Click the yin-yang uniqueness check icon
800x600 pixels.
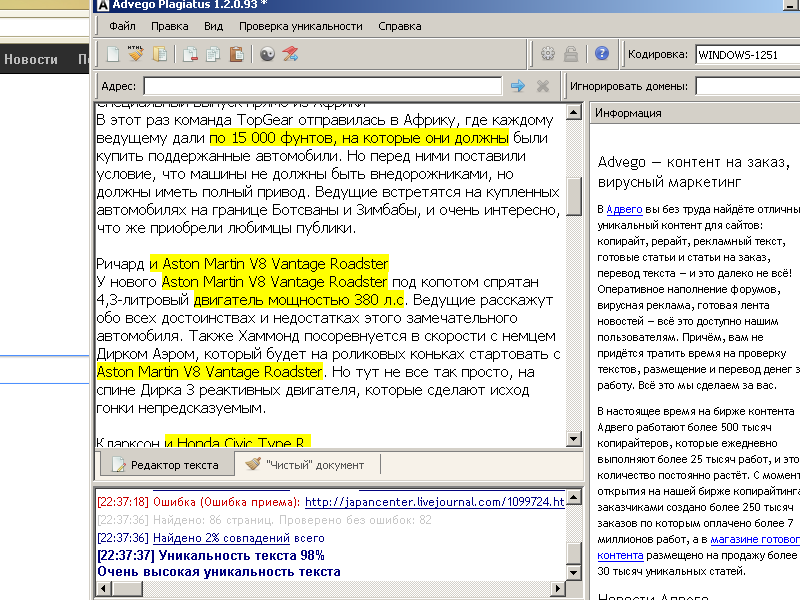pos(267,54)
